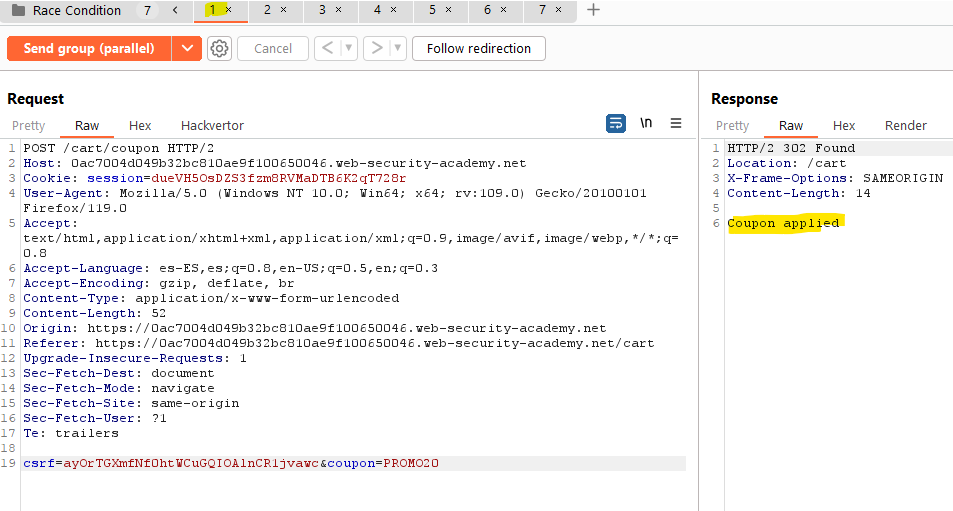Image resolution: width=953 pixels, height=511 pixels.
Task: Click the PROMO20 coupon value
Action: 411,463
